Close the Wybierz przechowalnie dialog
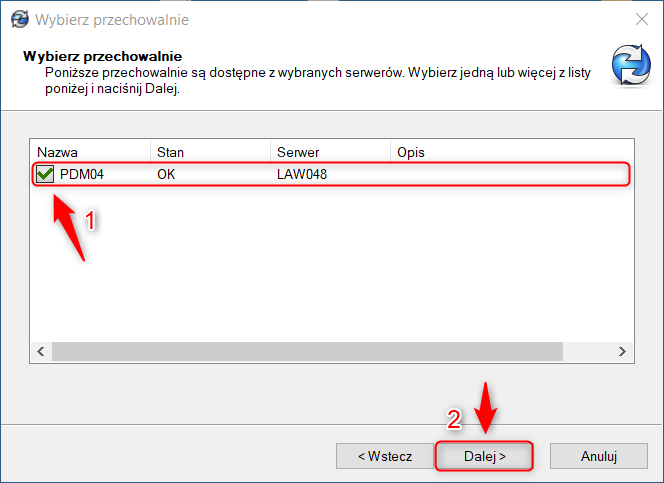The width and height of the screenshot is (664, 483). [x=640, y=19]
